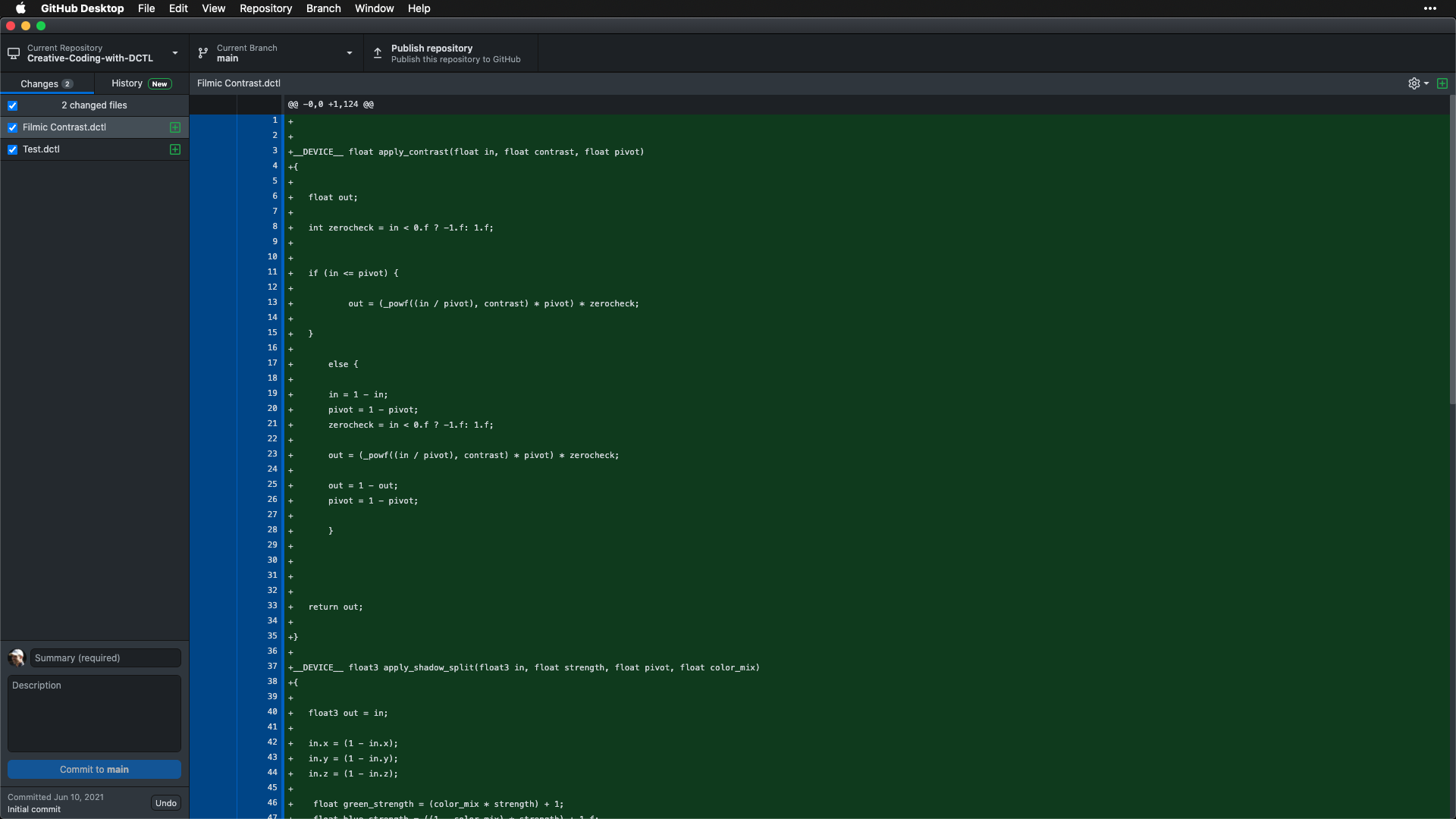This screenshot has height=819, width=1456.
Task: Click the Summary (required) input field
Action: tap(105, 657)
